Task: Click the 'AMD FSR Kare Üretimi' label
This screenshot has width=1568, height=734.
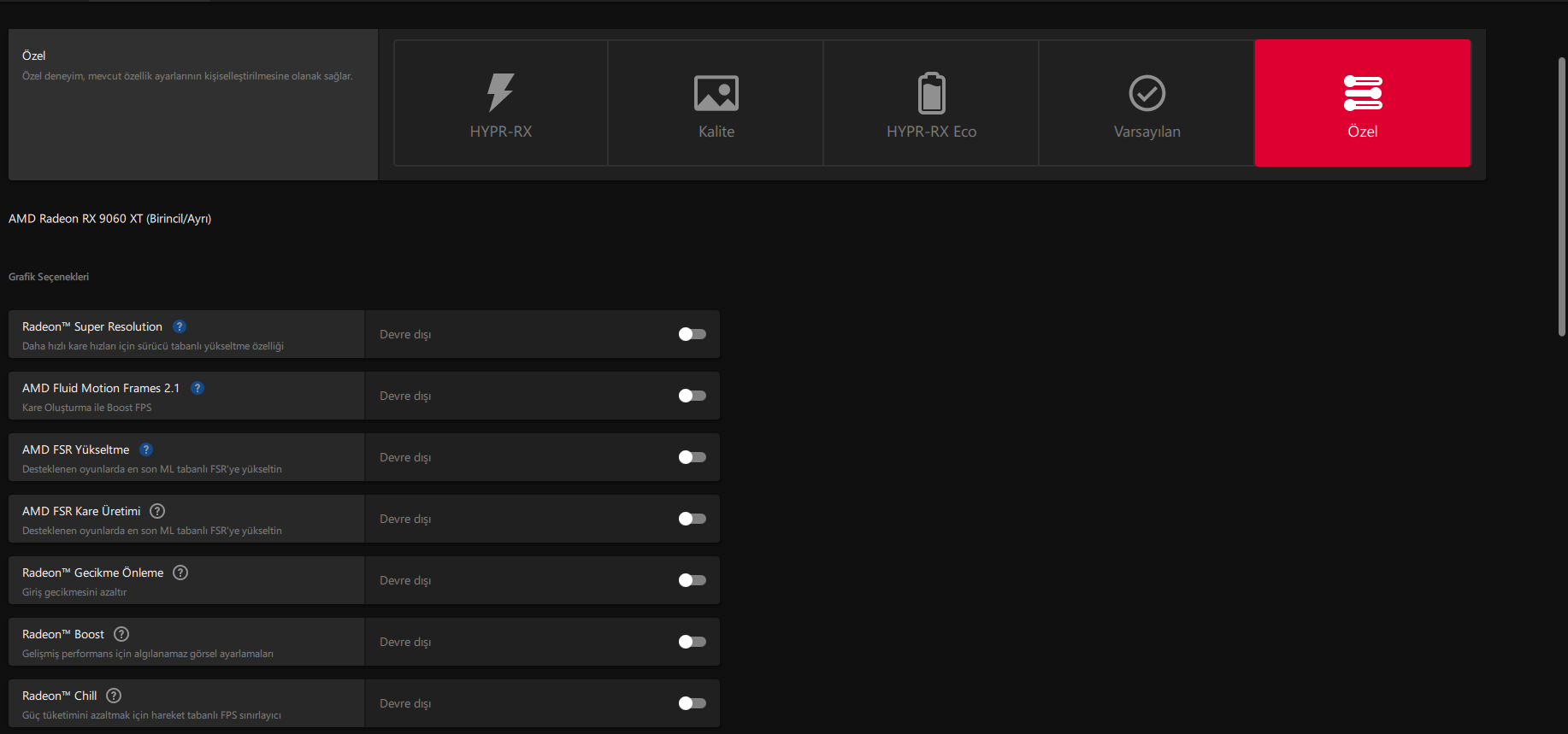Action: coord(81,511)
